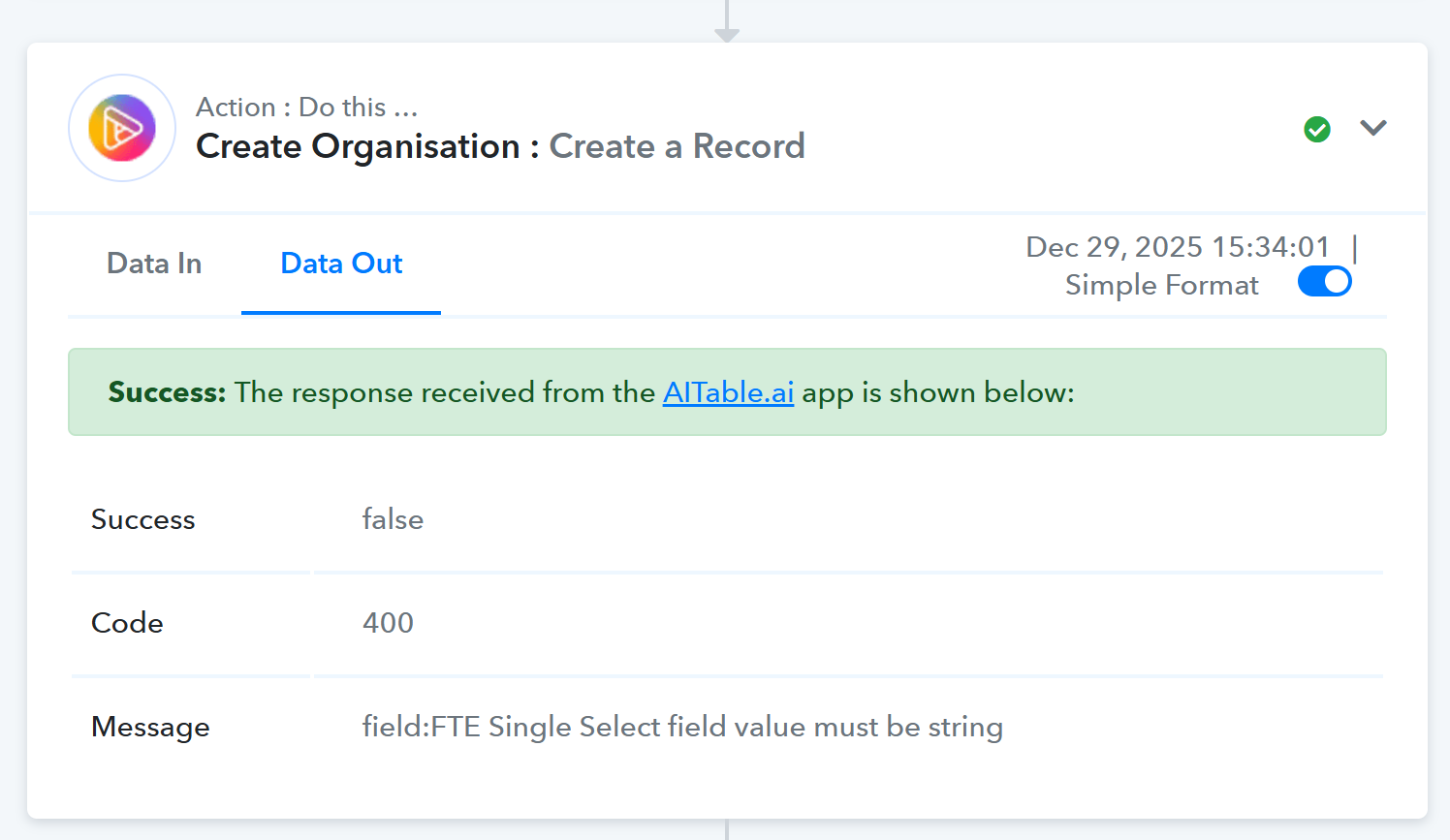Disable the Simple Format toggle

pos(1324,282)
